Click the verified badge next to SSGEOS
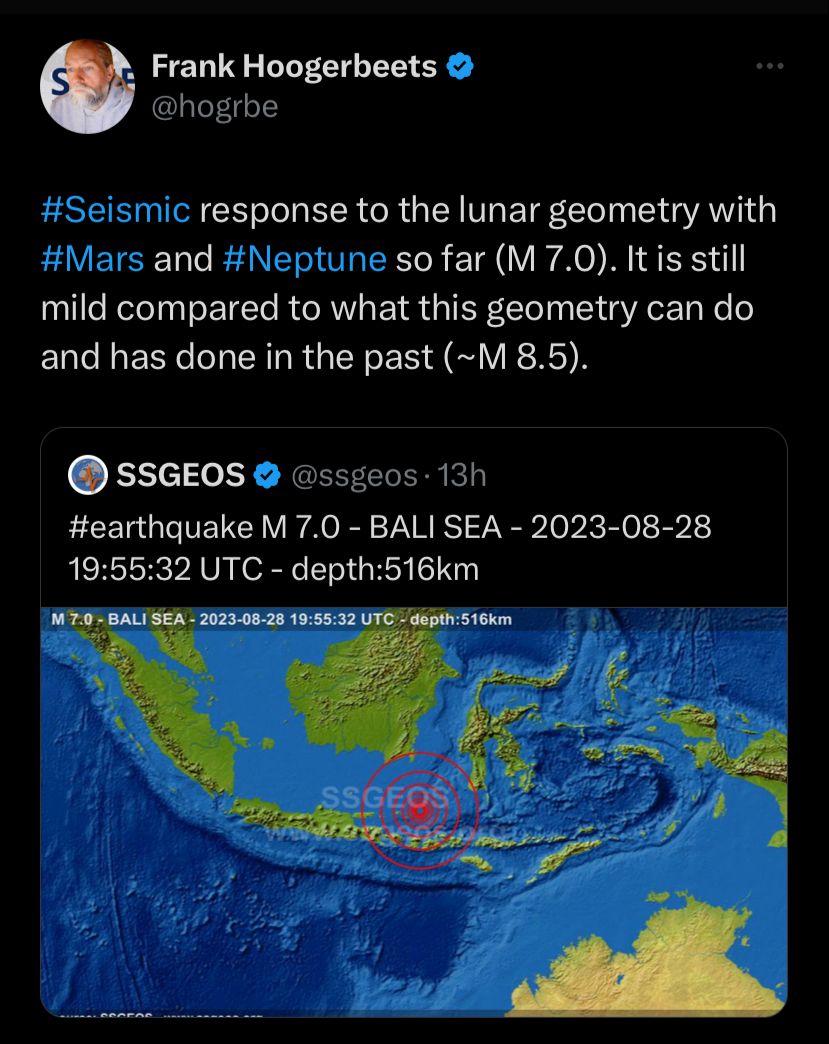Viewport: 829px width, 1044px height. pos(266,476)
